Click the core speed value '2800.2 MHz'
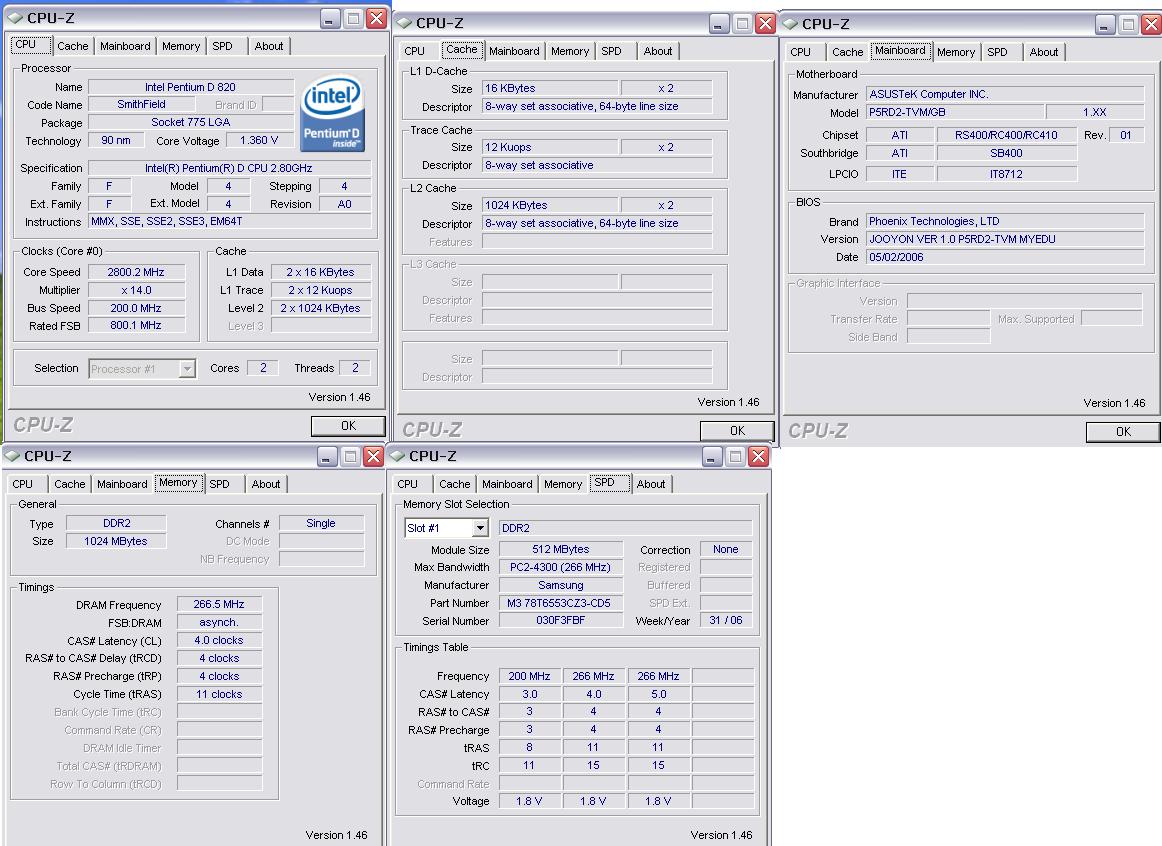This screenshot has width=1162, height=846. 136,272
